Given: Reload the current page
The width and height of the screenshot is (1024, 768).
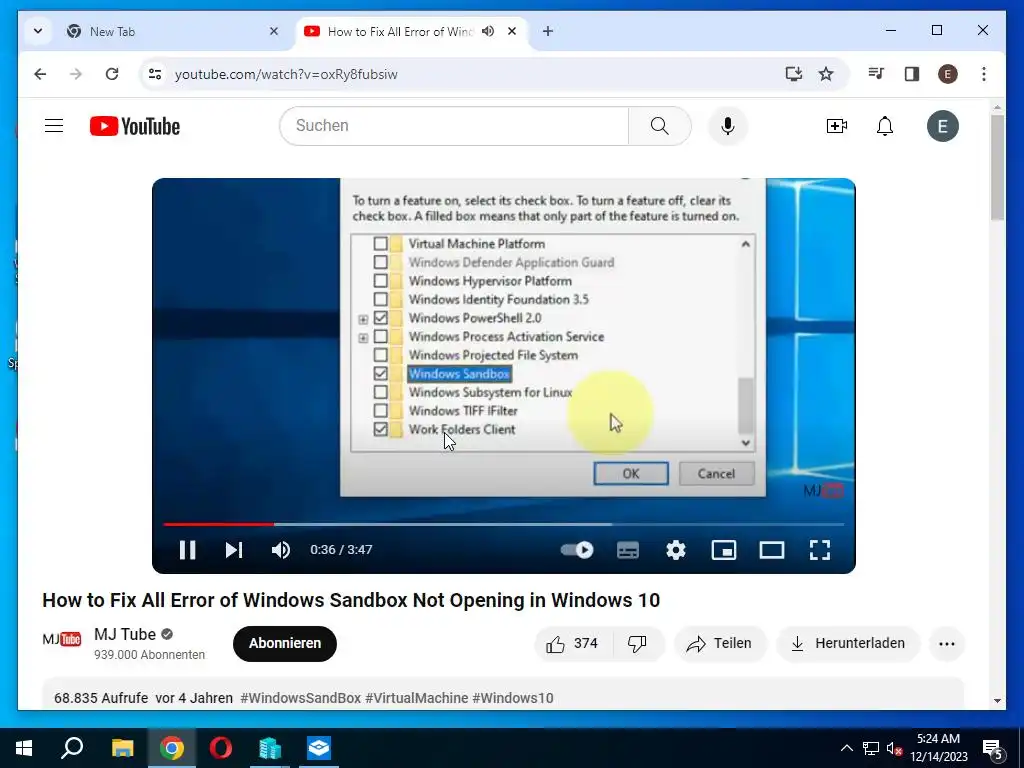Looking at the screenshot, I should coord(112,74).
